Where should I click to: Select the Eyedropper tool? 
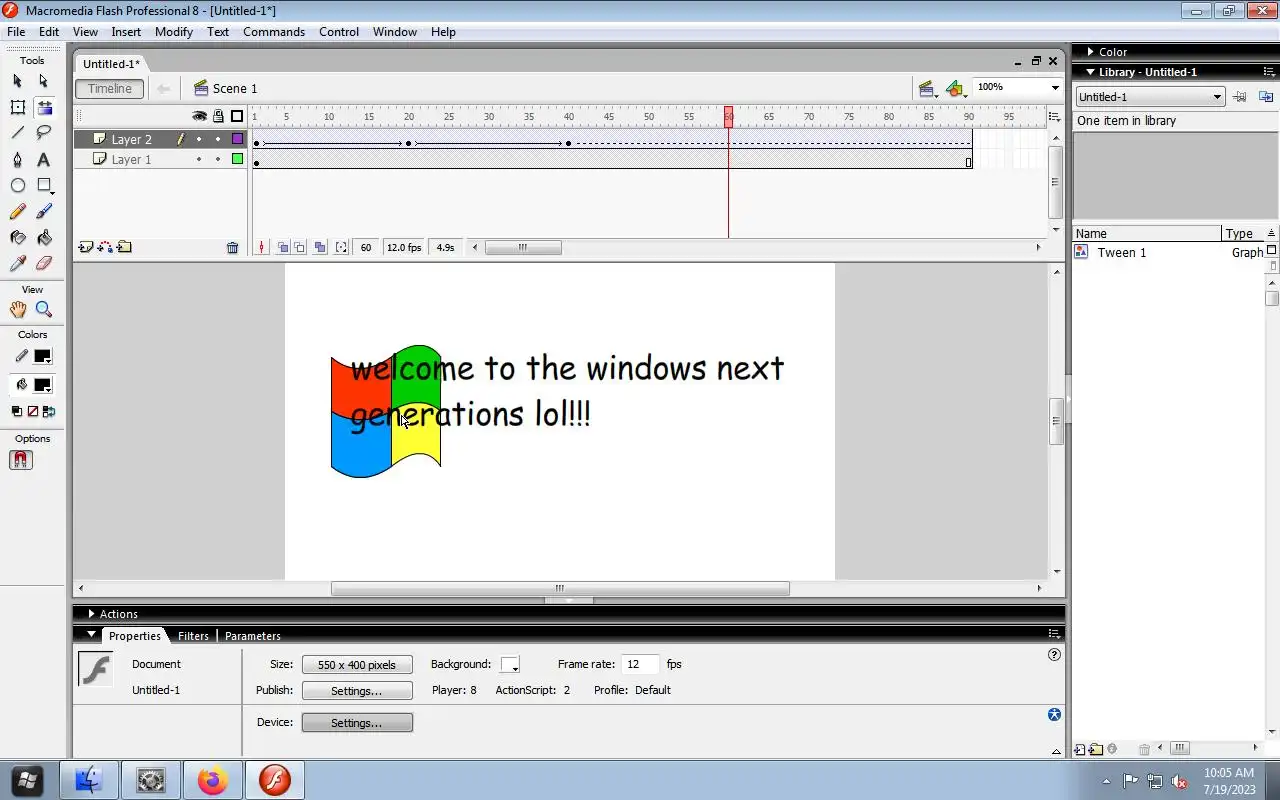click(x=17, y=264)
